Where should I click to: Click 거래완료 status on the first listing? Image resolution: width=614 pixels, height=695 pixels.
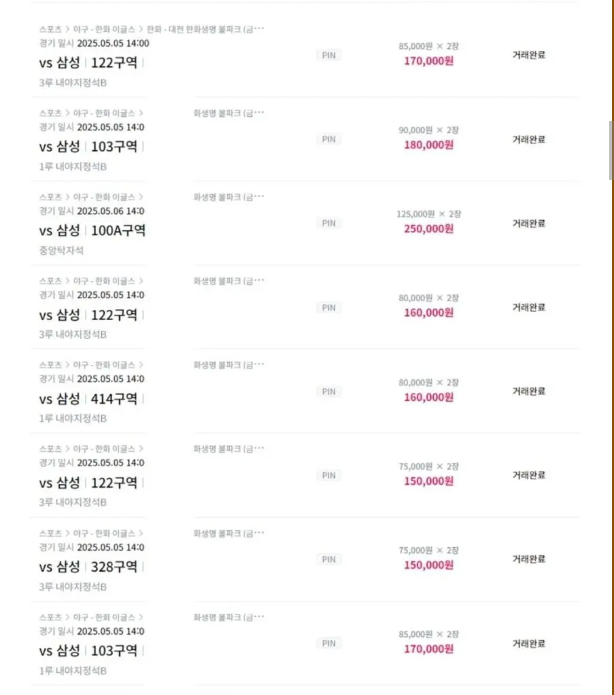(529, 55)
